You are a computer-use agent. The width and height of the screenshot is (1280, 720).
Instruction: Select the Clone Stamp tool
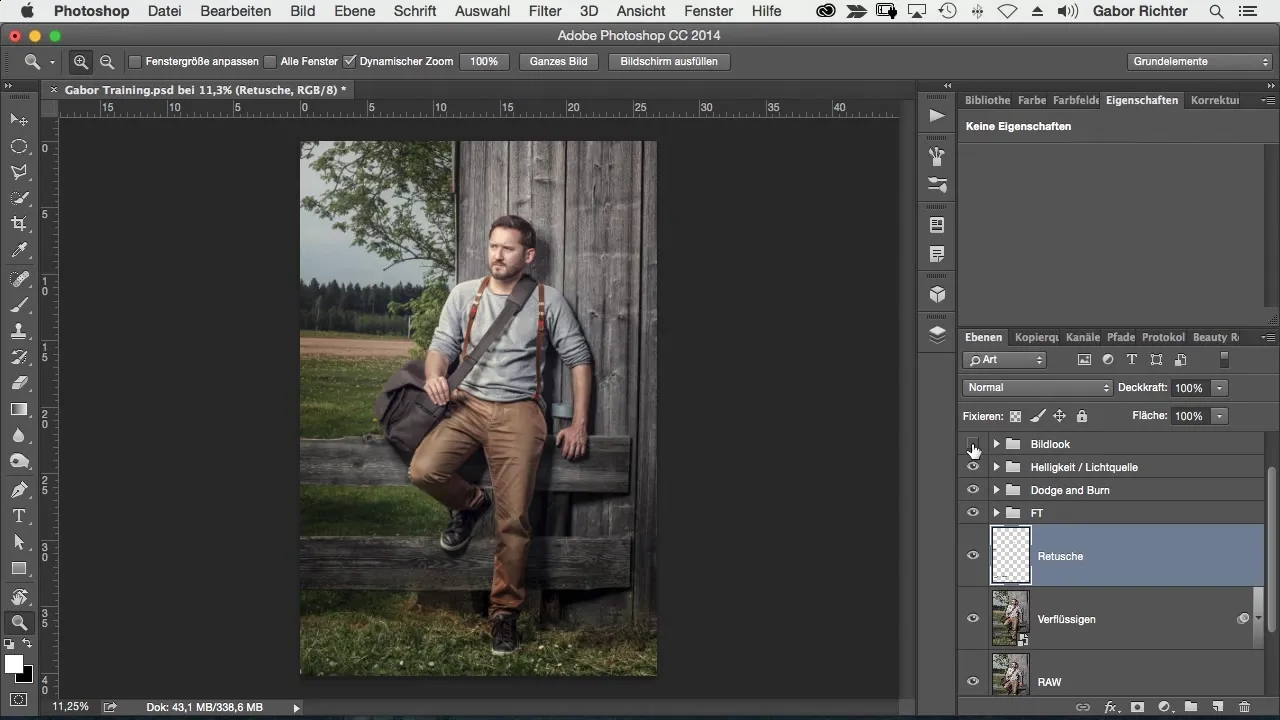[19, 331]
